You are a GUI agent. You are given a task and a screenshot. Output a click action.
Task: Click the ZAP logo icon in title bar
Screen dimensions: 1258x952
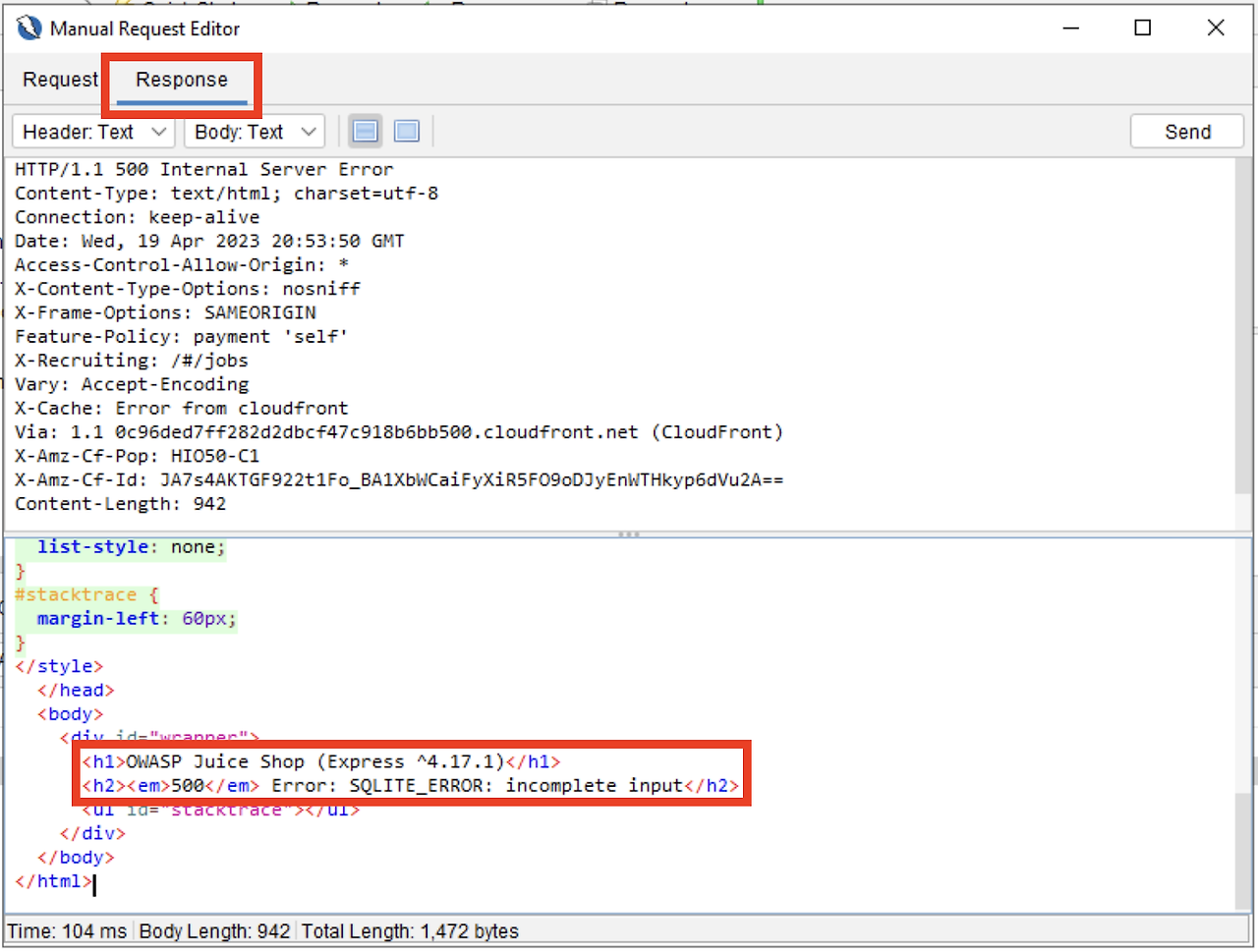click(29, 28)
